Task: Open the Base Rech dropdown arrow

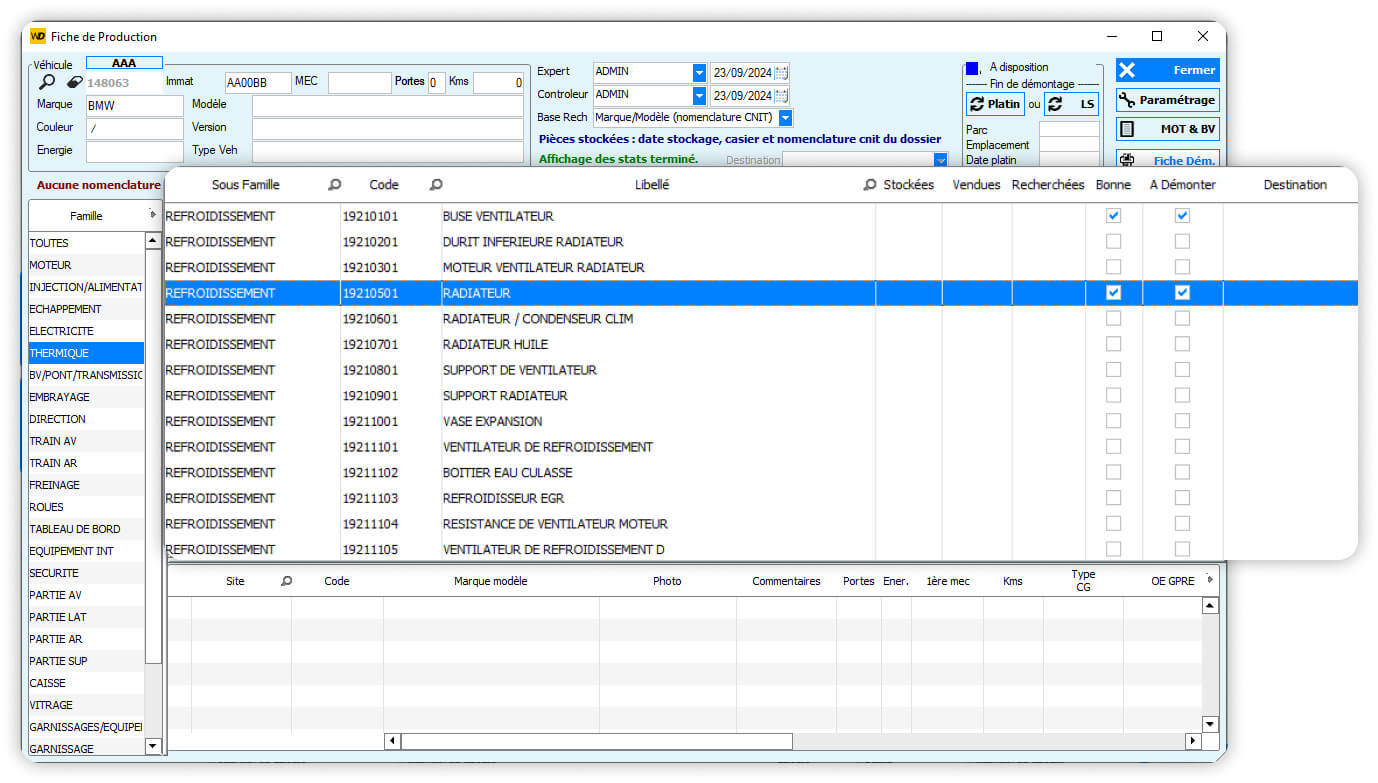Action: coord(785,118)
